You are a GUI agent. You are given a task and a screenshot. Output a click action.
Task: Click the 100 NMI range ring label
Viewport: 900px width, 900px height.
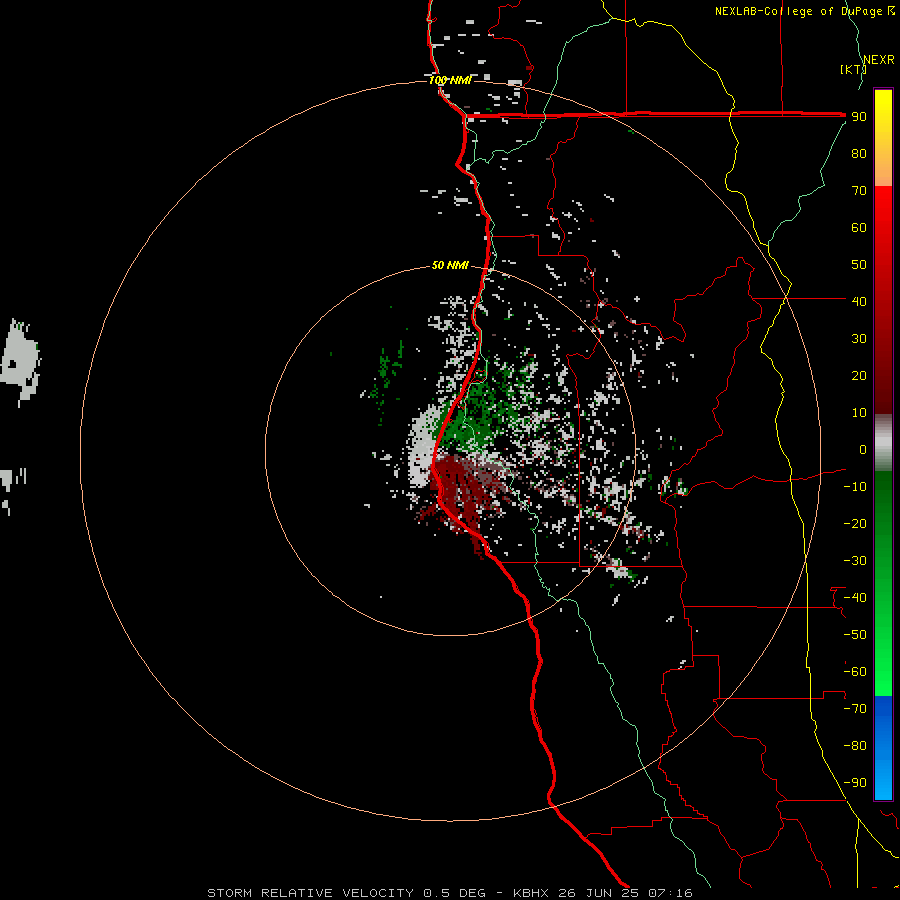click(x=450, y=80)
